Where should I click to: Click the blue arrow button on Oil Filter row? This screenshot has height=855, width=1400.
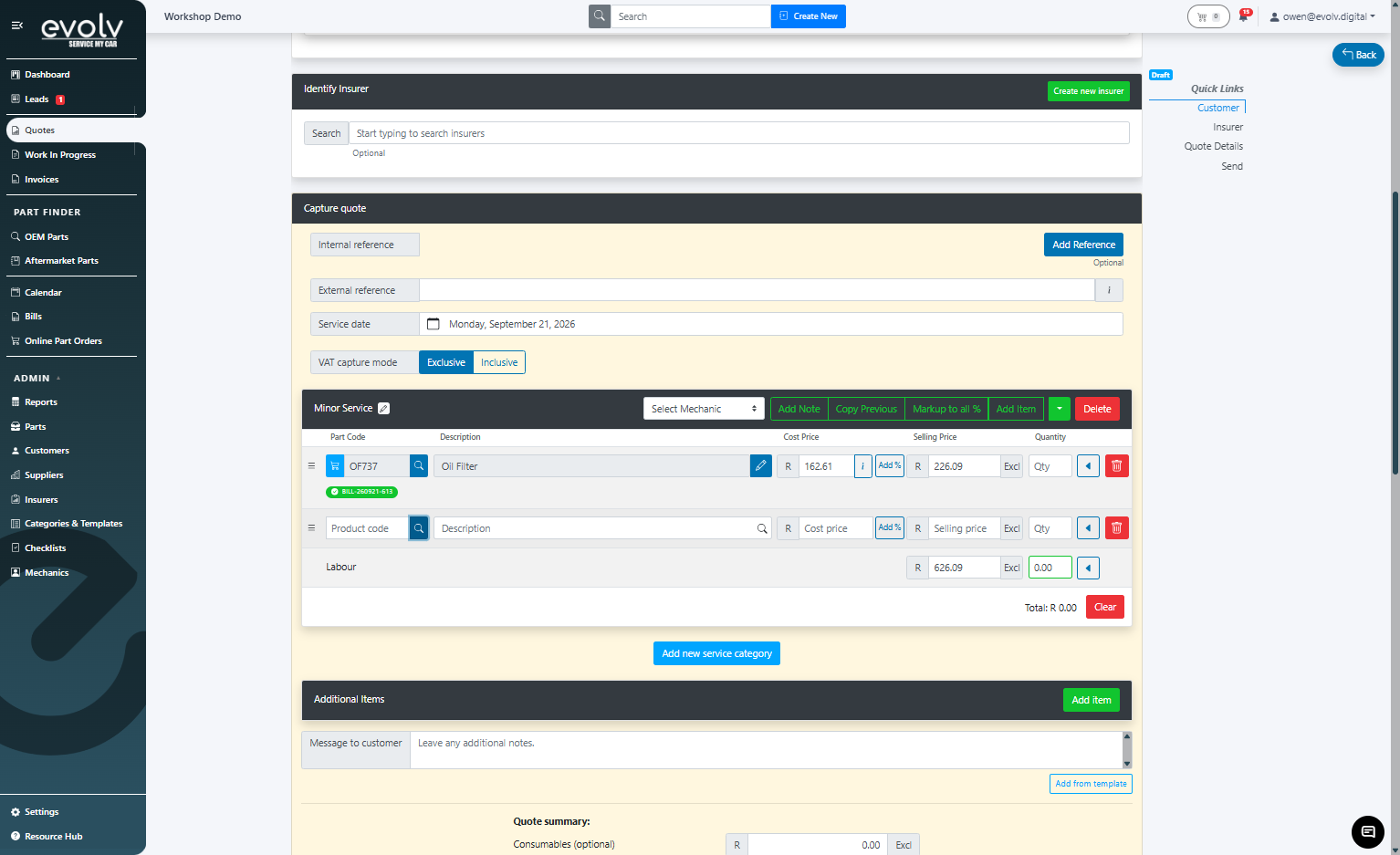tap(1088, 466)
